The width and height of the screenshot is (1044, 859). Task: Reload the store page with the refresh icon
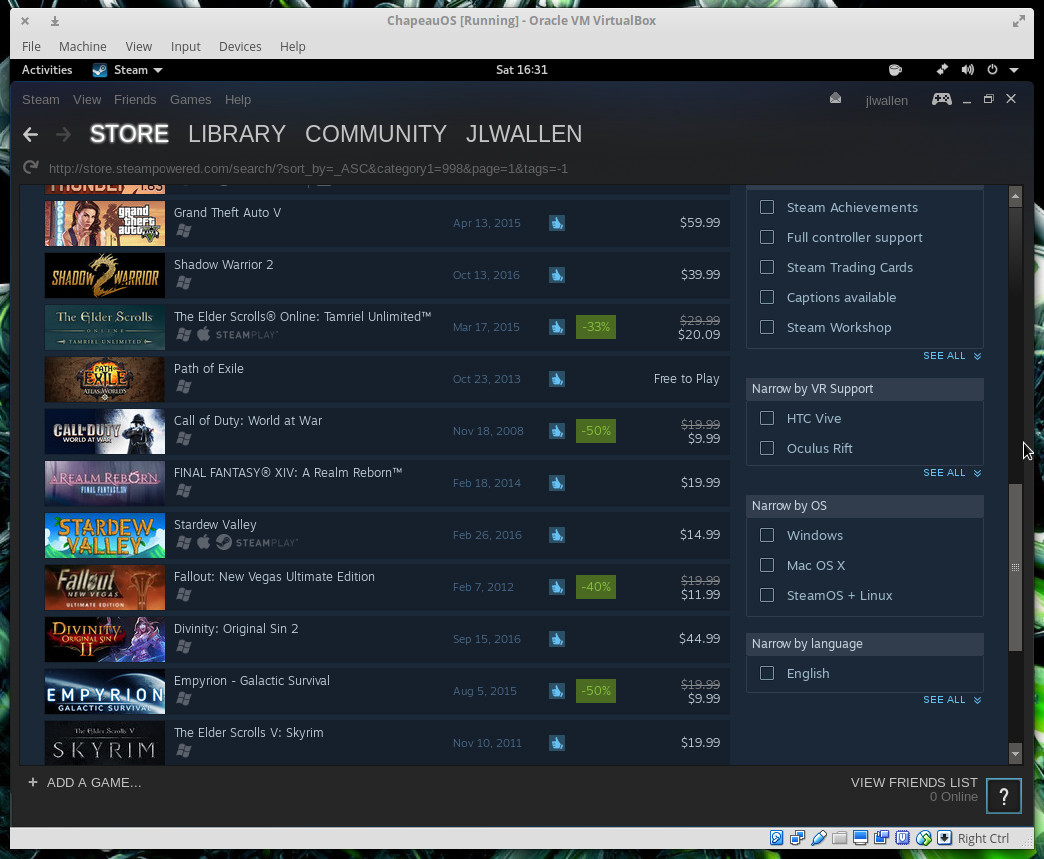pos(31,167)
